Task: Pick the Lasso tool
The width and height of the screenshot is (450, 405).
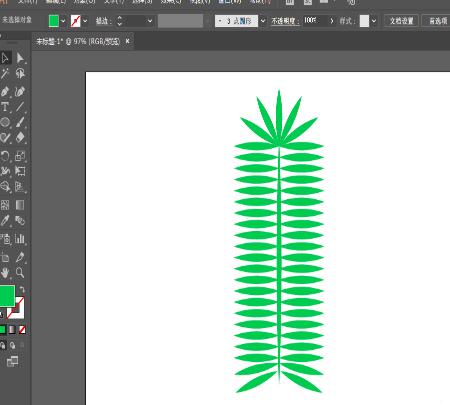Action: coord(20,73)
